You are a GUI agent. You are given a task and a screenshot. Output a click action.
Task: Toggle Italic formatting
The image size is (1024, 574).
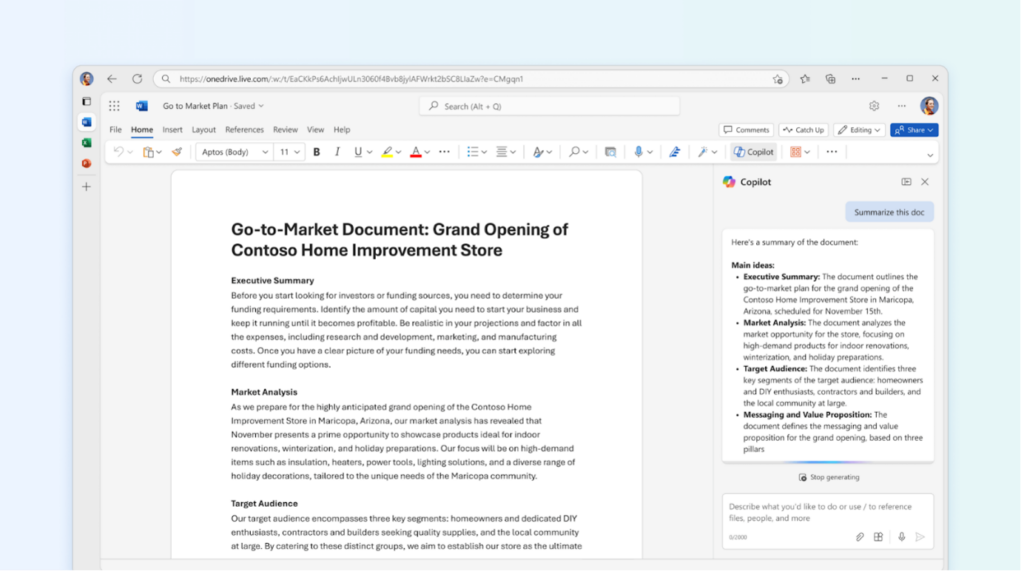pyautogui.click(x=337, y=152)
